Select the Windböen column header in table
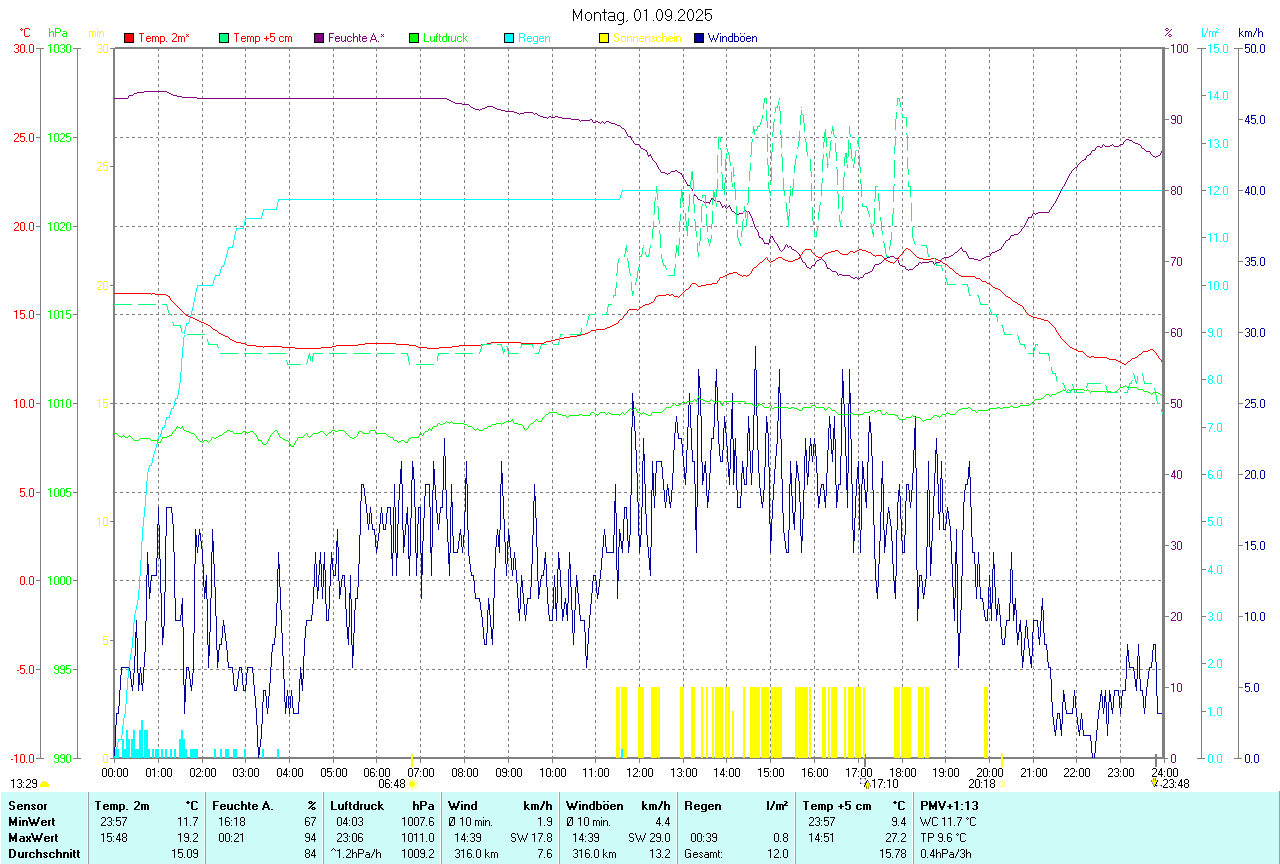1280x864 pixels. pos(594,805)
